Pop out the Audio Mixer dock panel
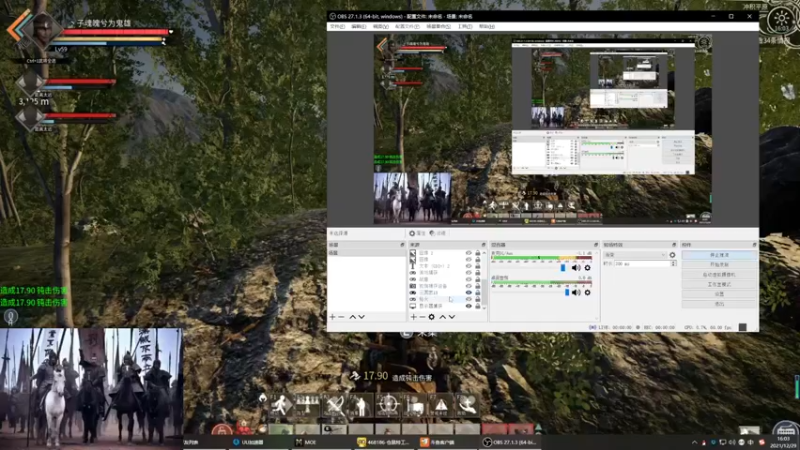 [595, 245]
